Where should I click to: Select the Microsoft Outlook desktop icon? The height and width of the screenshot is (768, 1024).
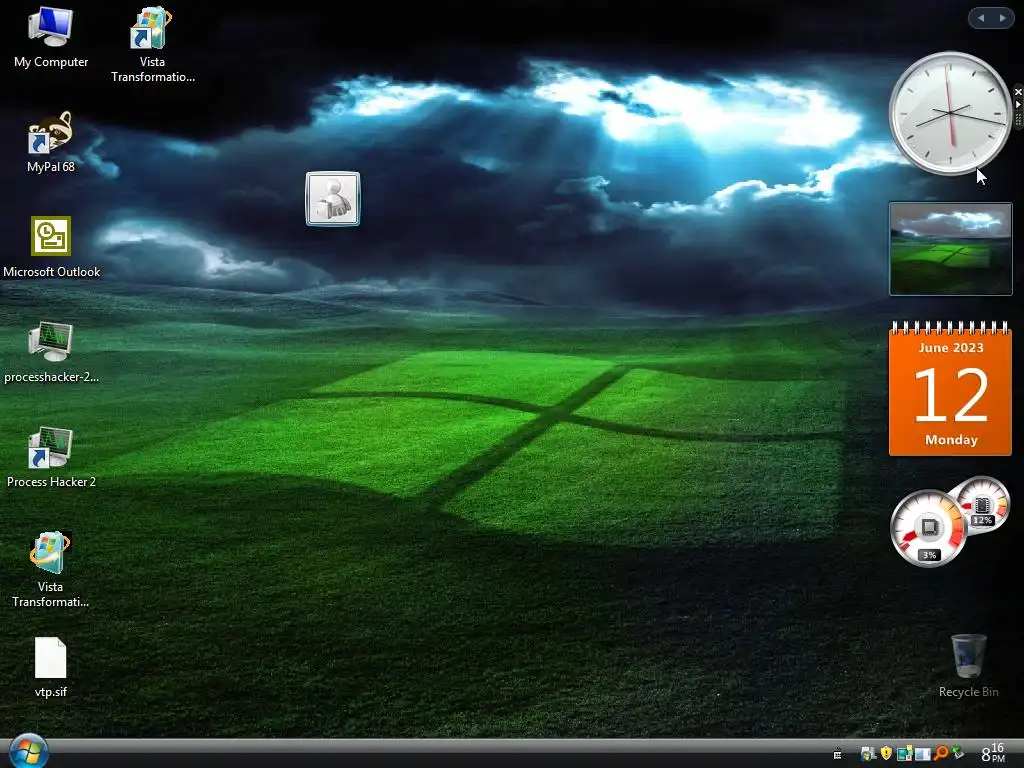pos(51,247)
